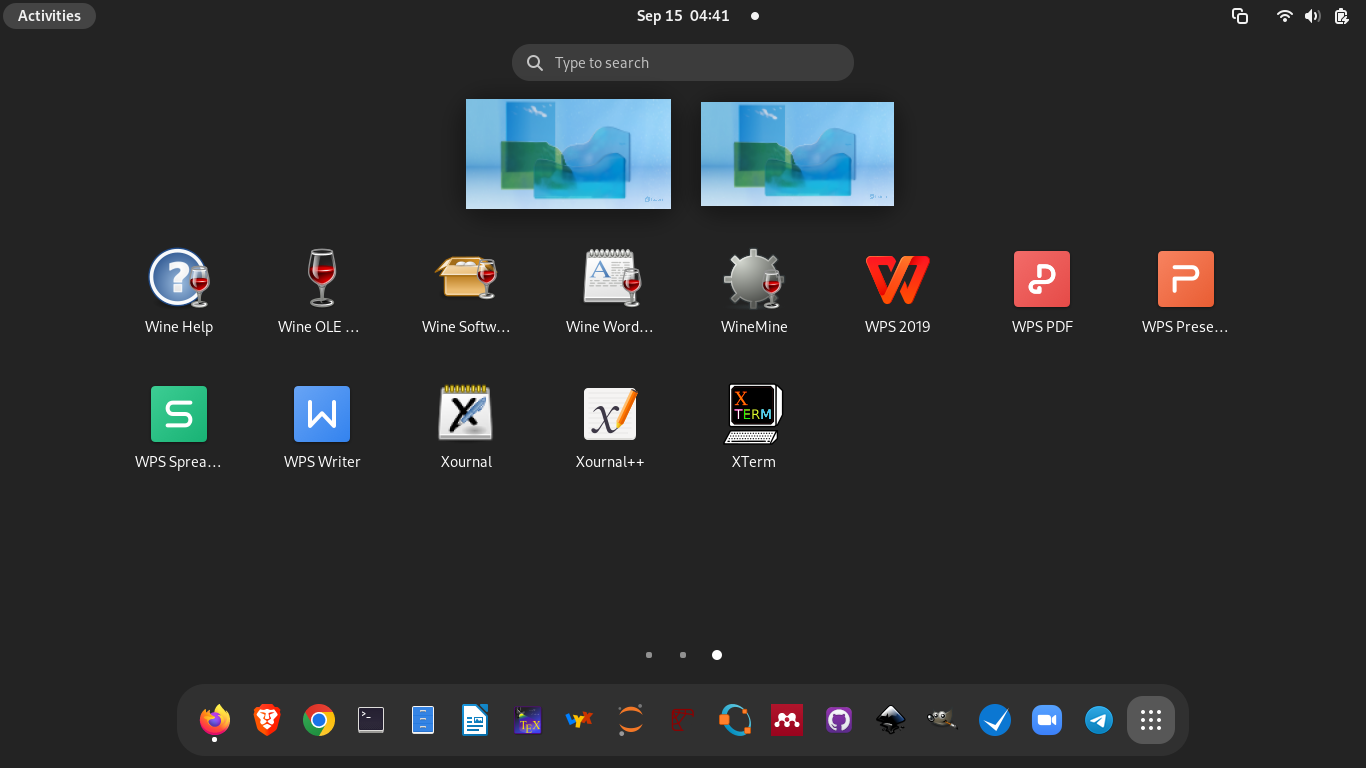Switch to the first app grid page
The width and height of the screenshot is (1366, 768).
[649, 655]
